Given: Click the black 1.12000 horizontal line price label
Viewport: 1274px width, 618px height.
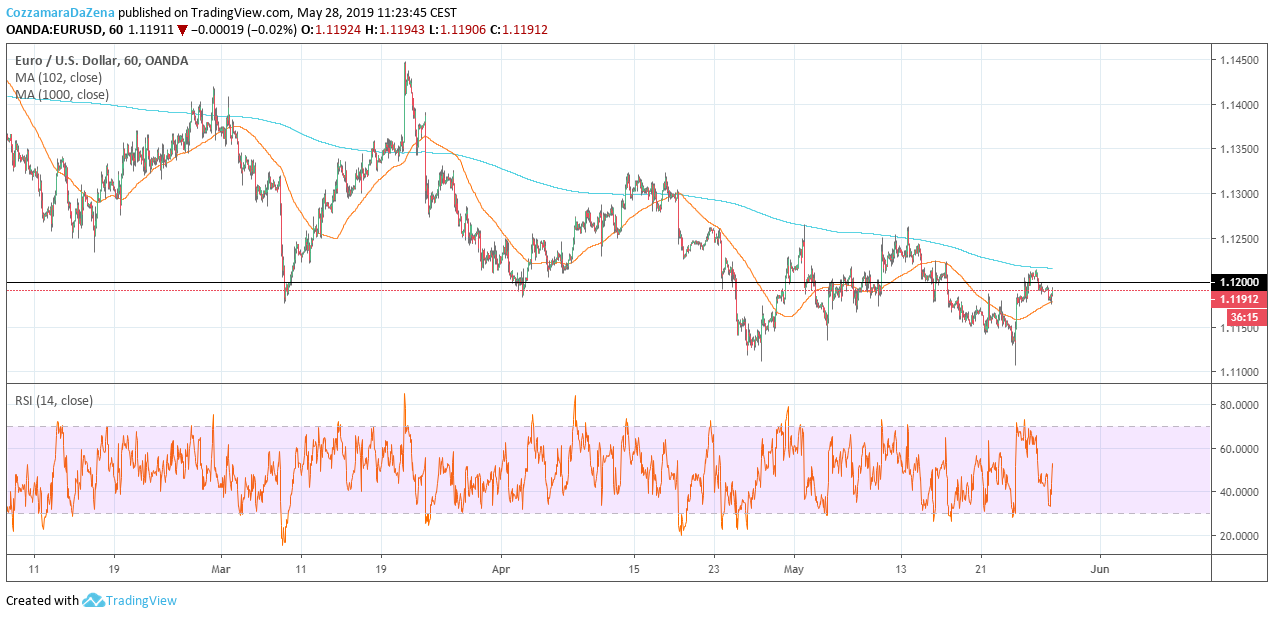Looking at the screenshot, I should coord(1240,282).
